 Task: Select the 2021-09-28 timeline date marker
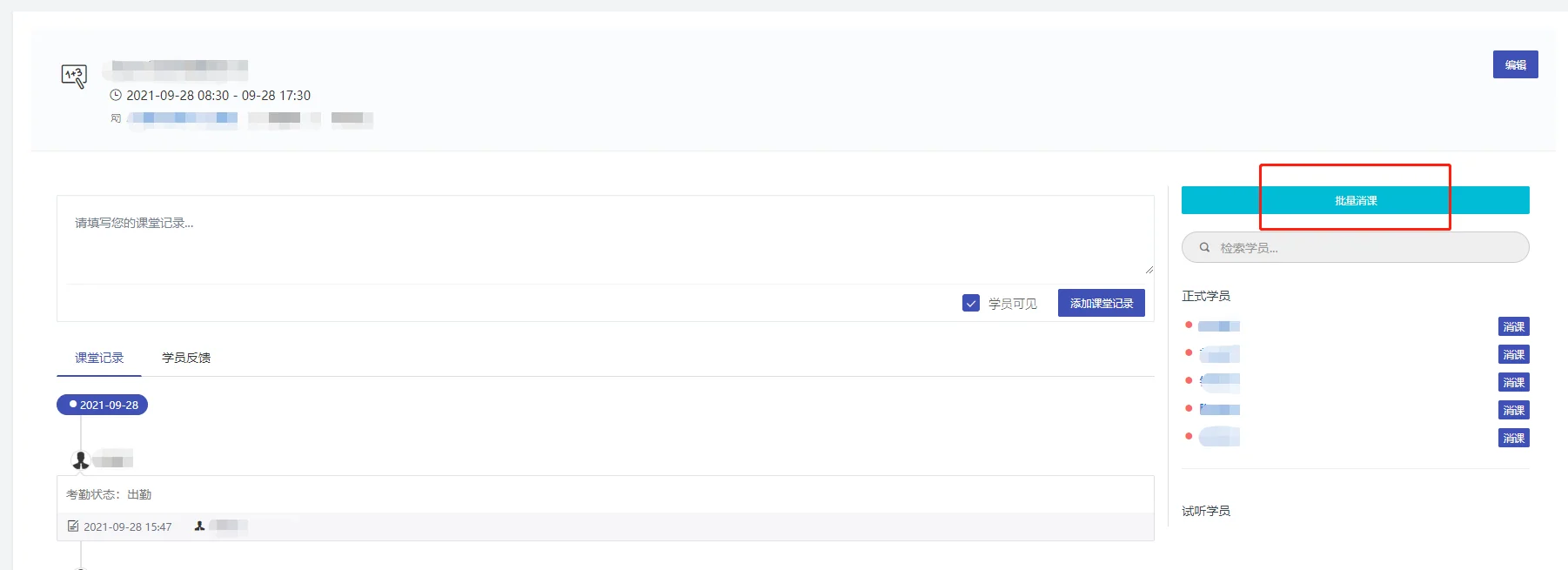[103, 405]
